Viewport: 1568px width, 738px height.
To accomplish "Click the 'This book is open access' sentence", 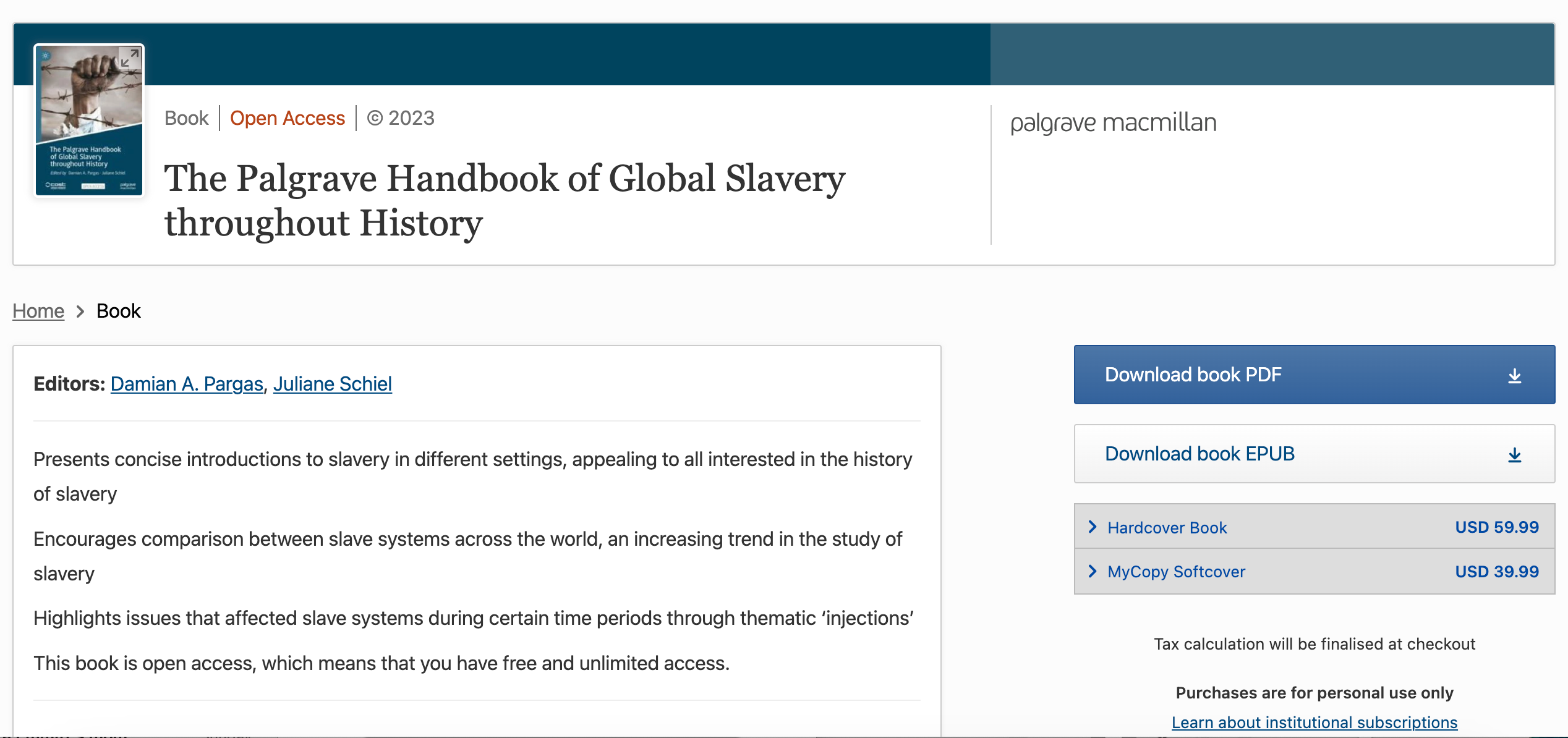I will pos(381,663).
